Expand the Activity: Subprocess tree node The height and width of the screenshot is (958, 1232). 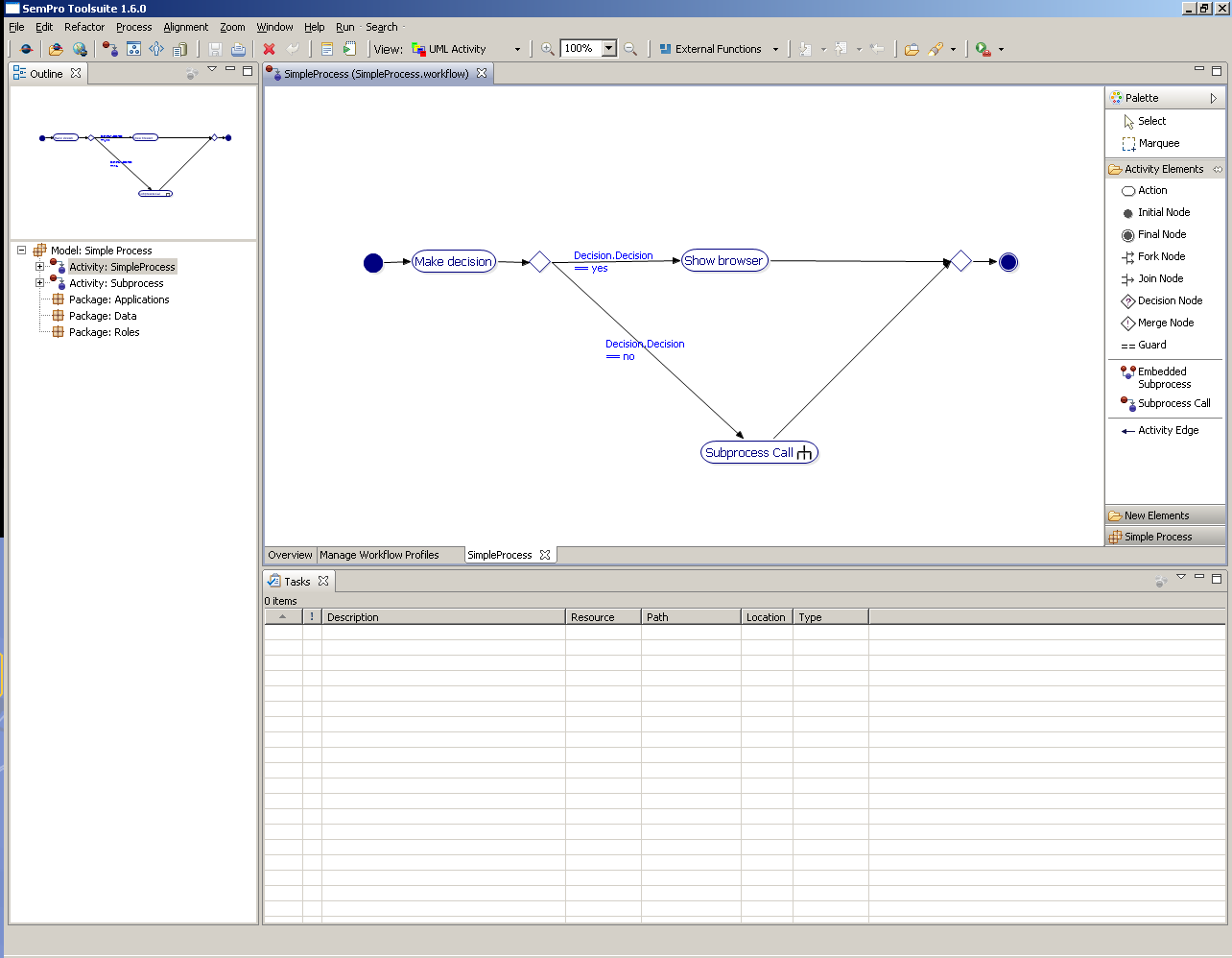39,283
